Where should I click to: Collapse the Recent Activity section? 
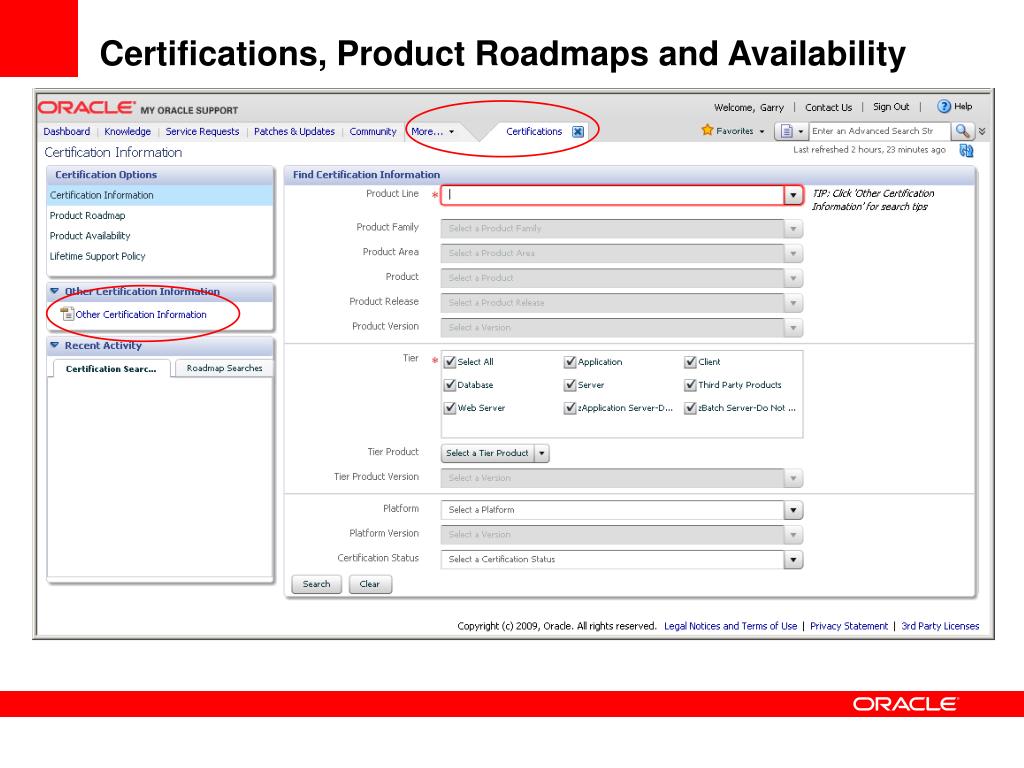pos(55,345)
